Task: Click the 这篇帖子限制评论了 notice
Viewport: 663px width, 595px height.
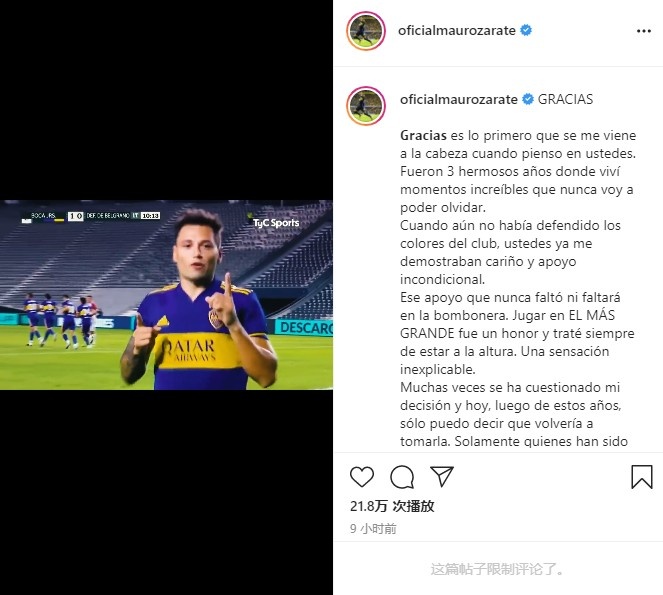Action: [497, 569]
